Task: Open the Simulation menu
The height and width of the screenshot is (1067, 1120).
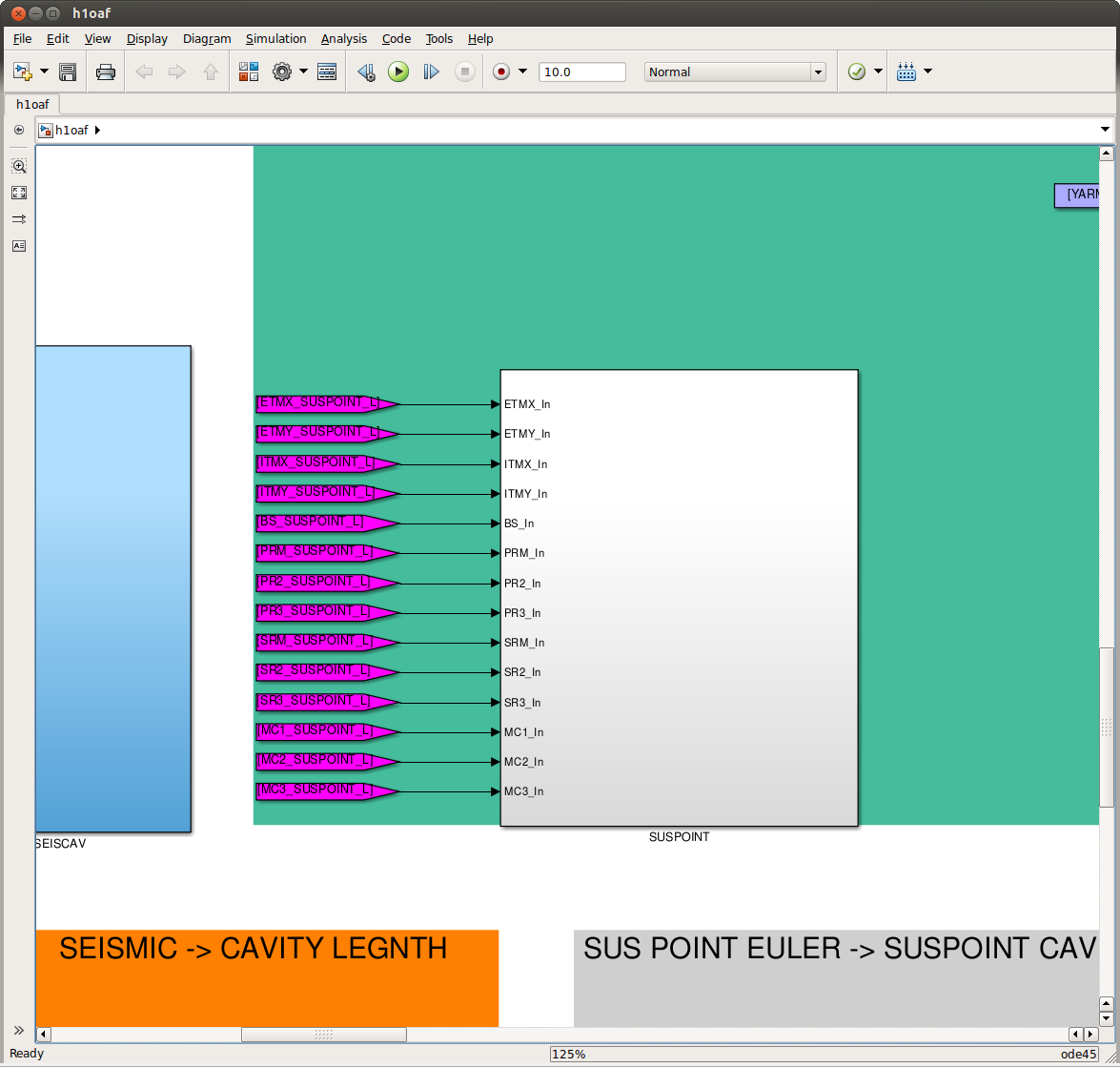Action: click(x=275, y=38)
